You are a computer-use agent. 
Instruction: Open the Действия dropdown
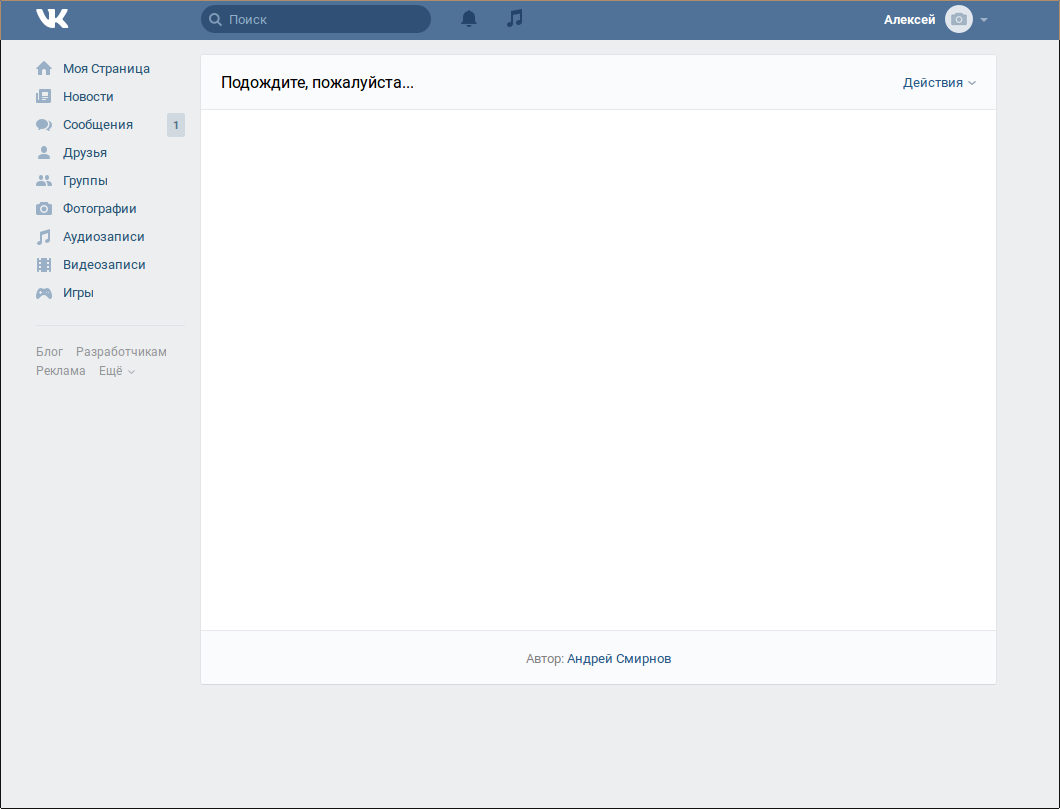(x=939, y=82)
